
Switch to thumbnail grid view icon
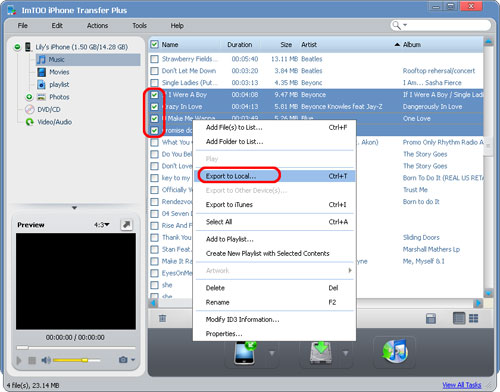coord(473,318)
